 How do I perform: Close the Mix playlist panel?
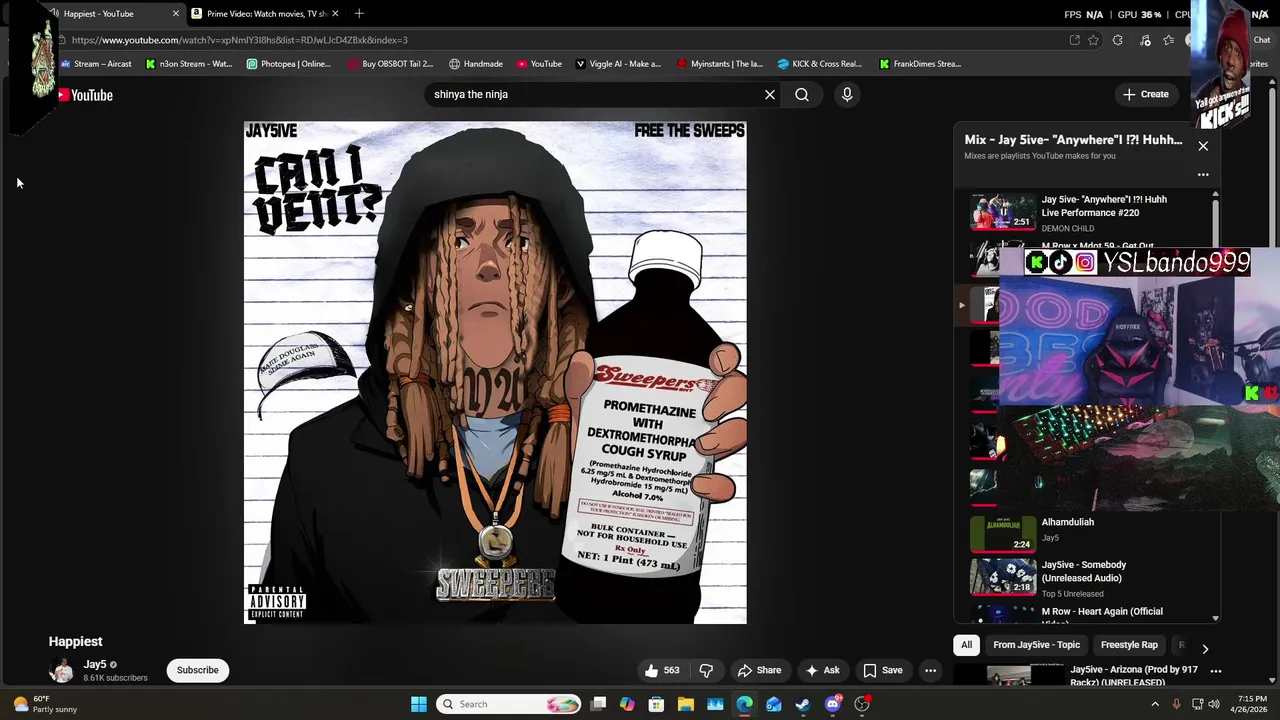pyautogui.click(x=1203, y=146)
